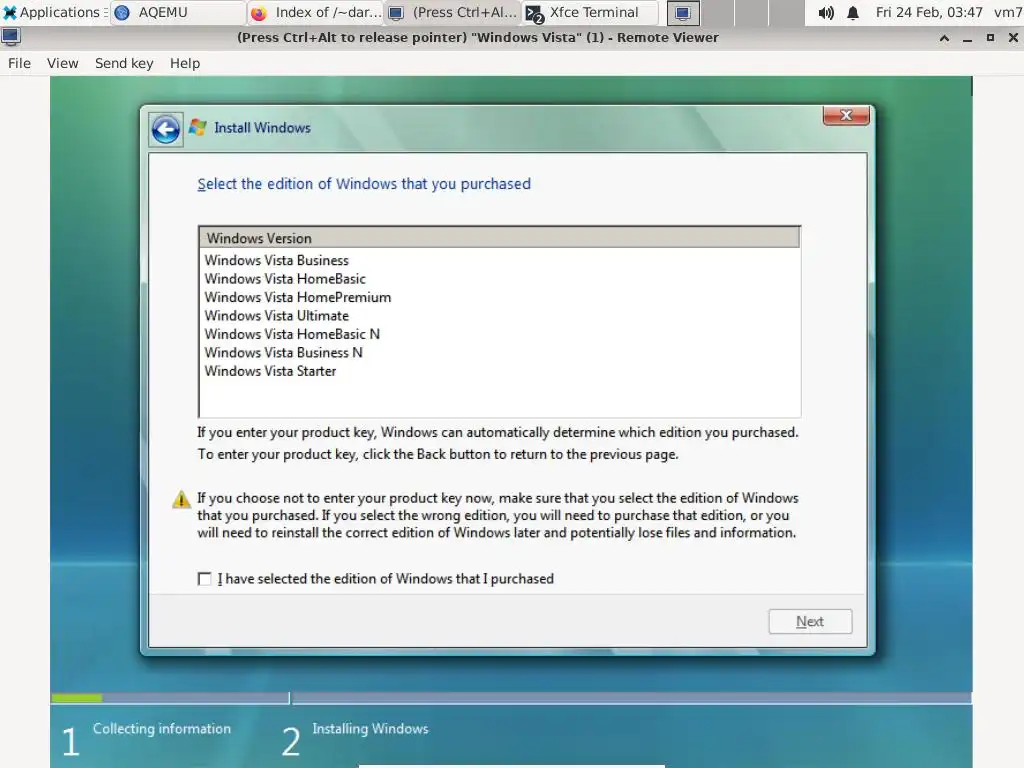The image size is (1024, 768).
Task: Click the clock showing Fri 24 Feb, 03:47
Action: pyautogui.click(x=929, y=12)
